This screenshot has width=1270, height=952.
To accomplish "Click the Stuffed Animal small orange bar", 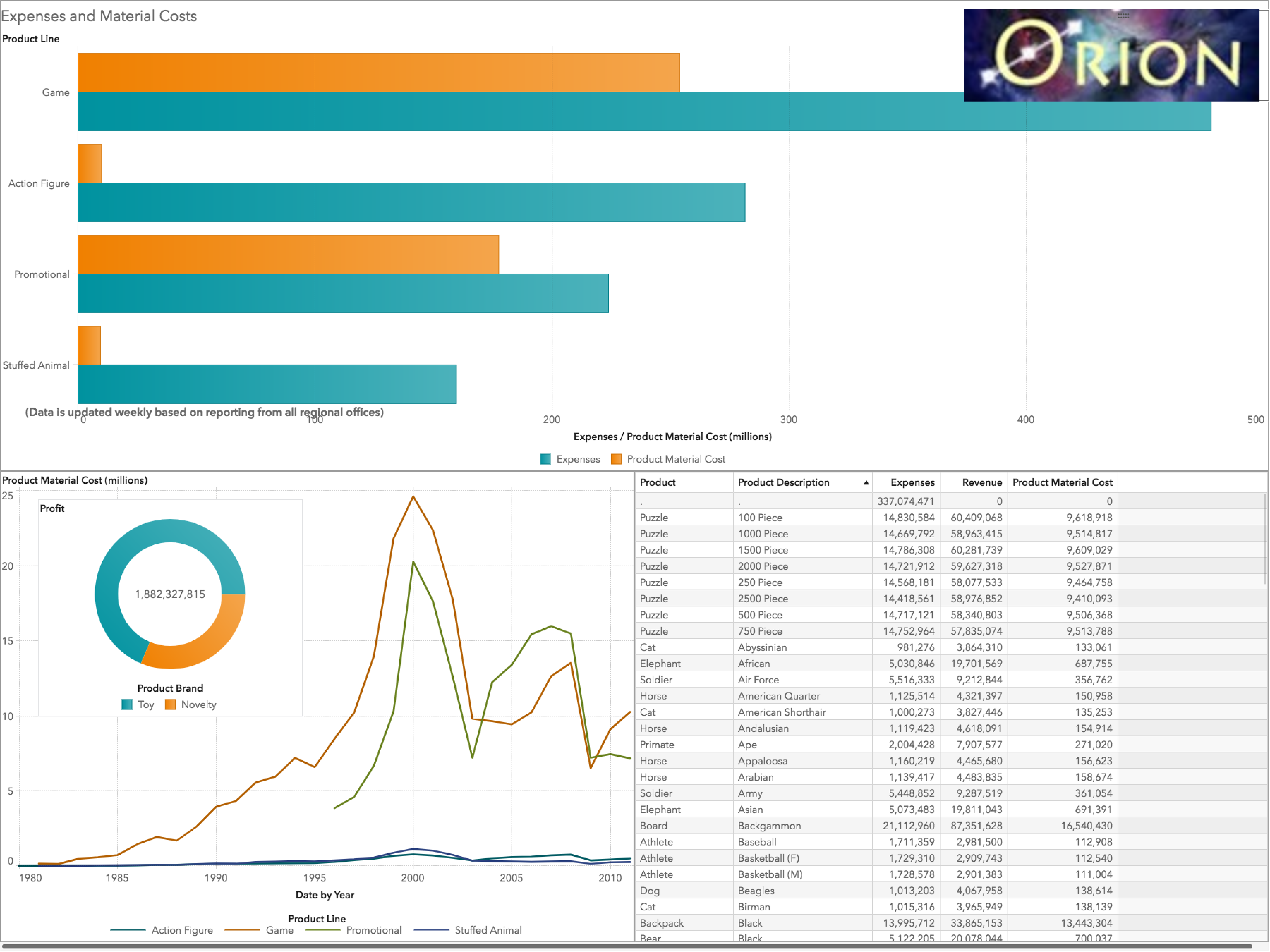I will click(90, 346).
